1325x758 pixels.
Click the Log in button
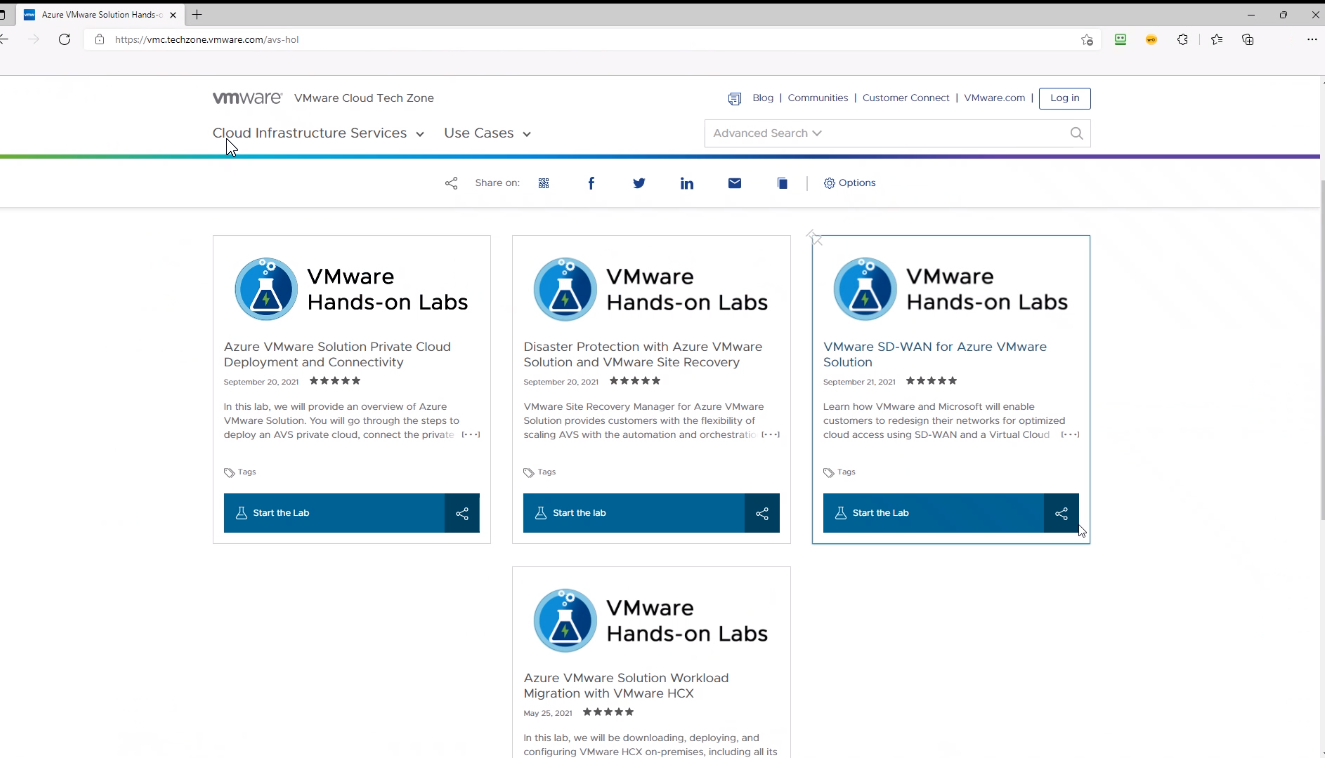pos(1064,98)
